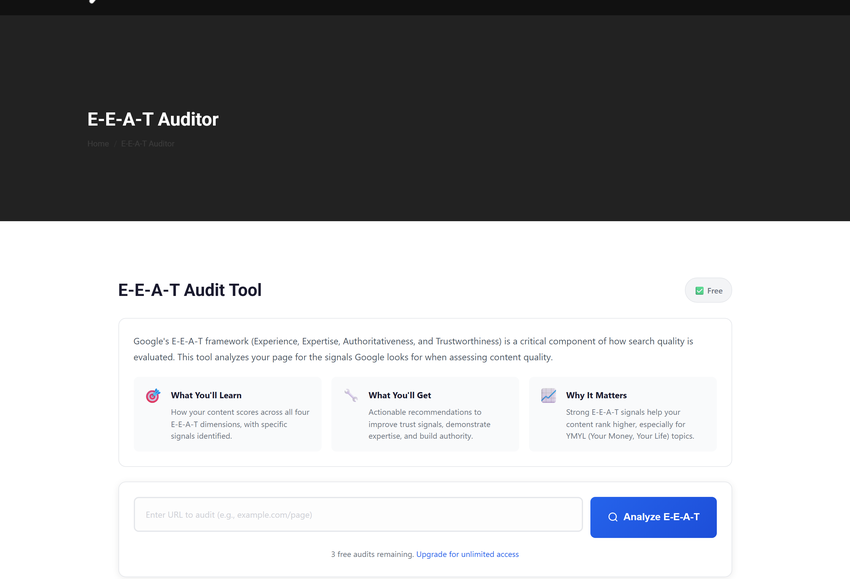This screenshot has height=579, width=850.
Task: Click the Google's E-E-A-T framework description paragraph
Action: coord(413,349)
